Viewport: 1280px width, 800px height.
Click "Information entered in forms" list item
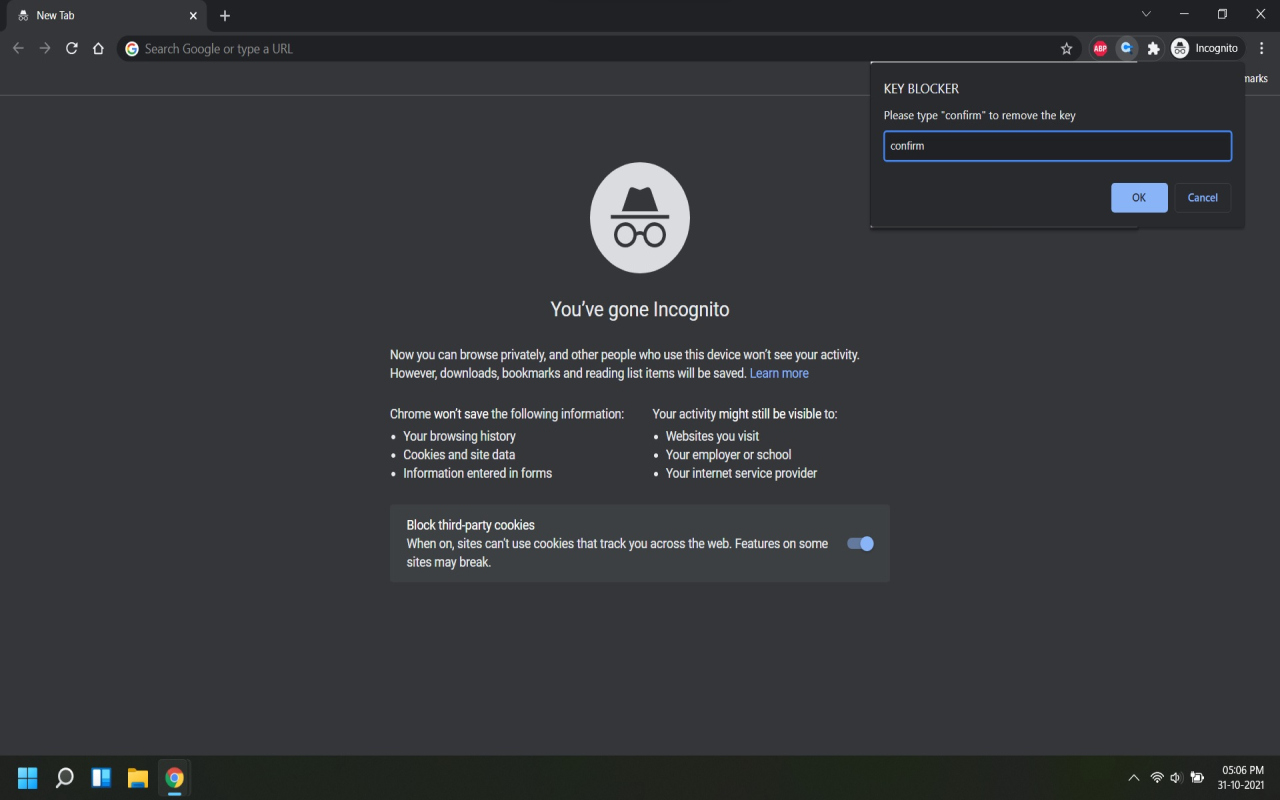click(x=477, y=473)
